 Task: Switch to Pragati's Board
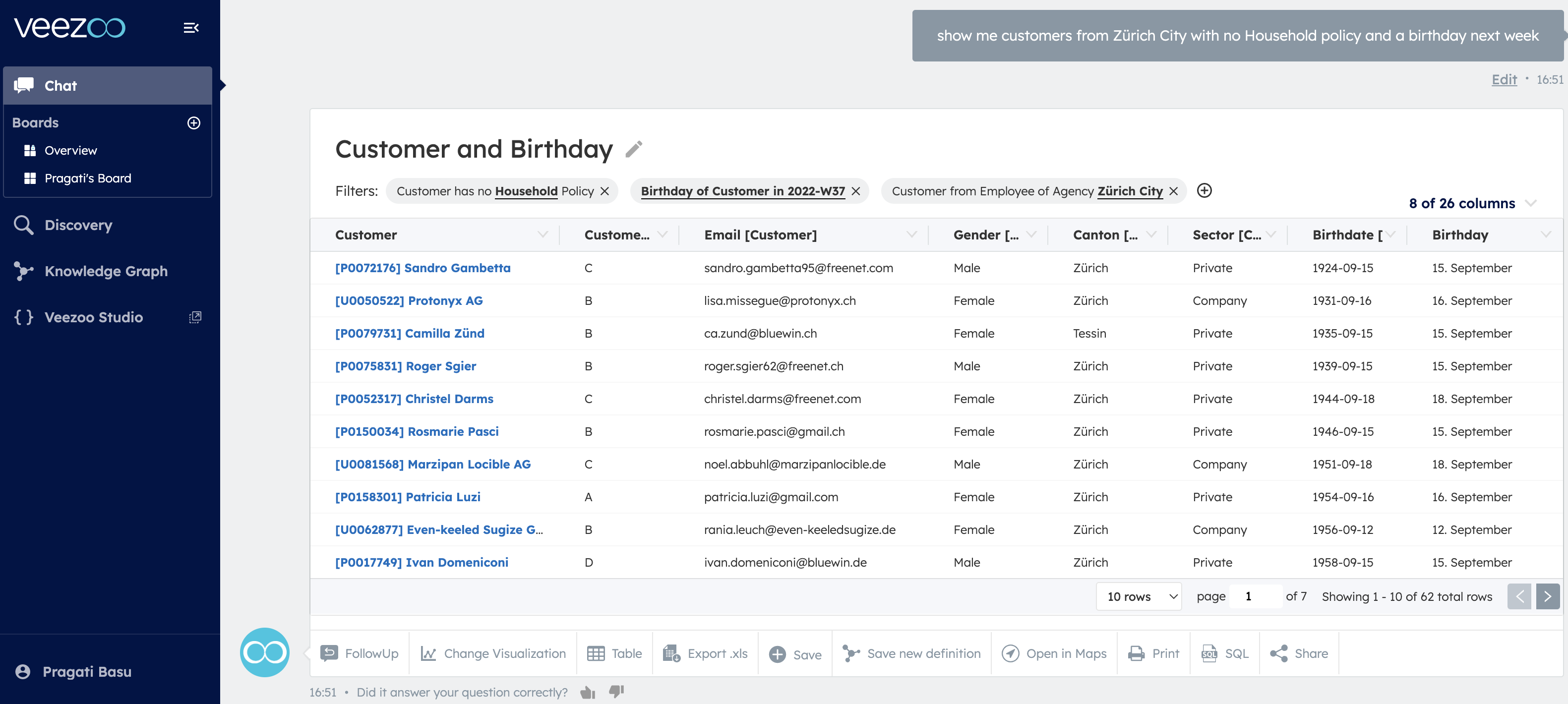pyautogui.click(x=88, y=177)
